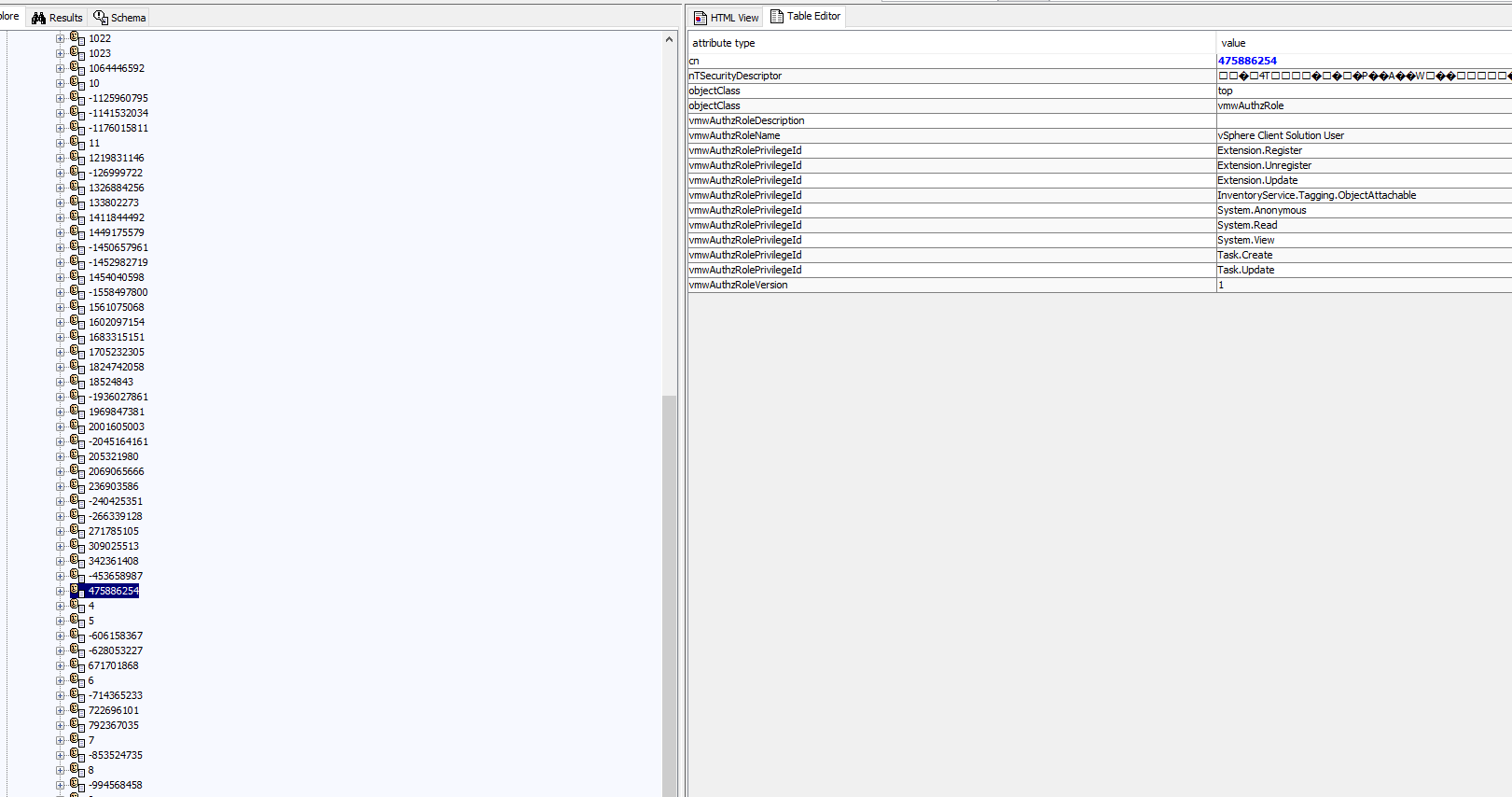Select tree entry -126999722
This screenshot has height=797, width=1512.
click(116, 173)
